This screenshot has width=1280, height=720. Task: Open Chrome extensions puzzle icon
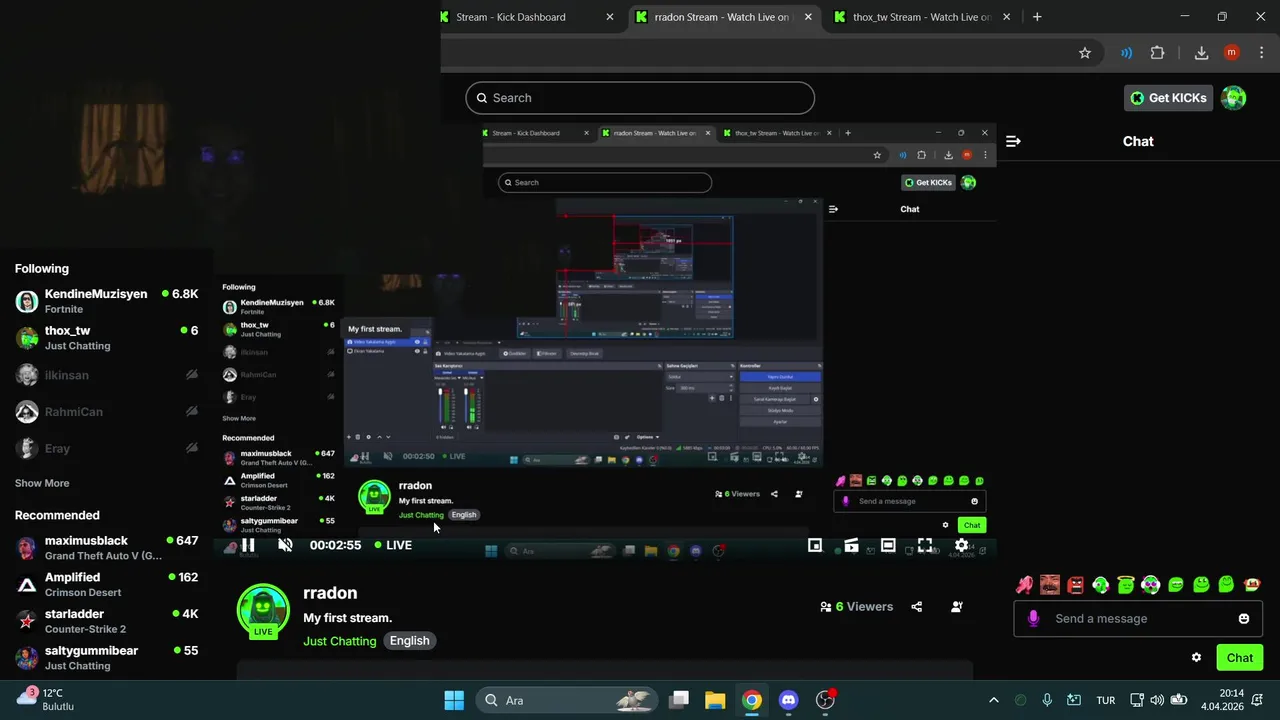pos(1158,53)
